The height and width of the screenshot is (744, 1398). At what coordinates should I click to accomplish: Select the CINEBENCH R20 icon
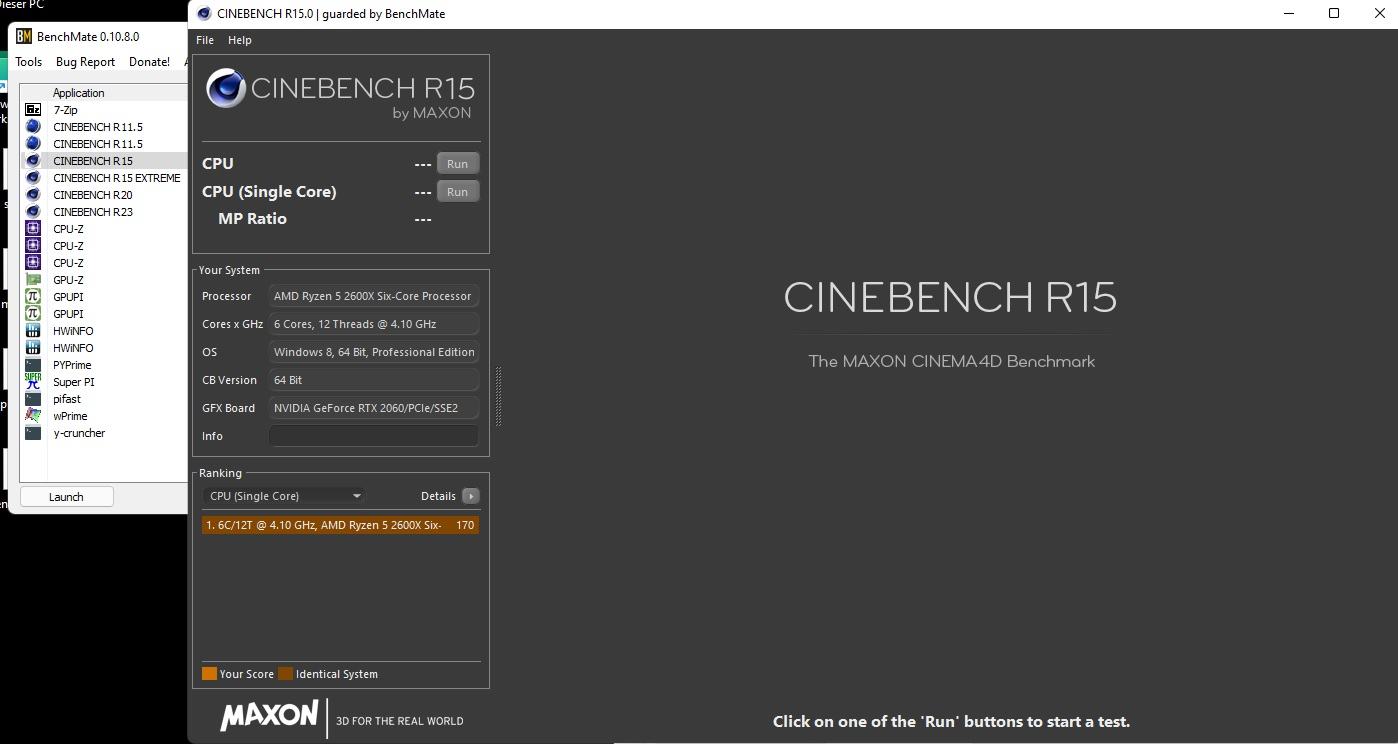click(33, 195)
